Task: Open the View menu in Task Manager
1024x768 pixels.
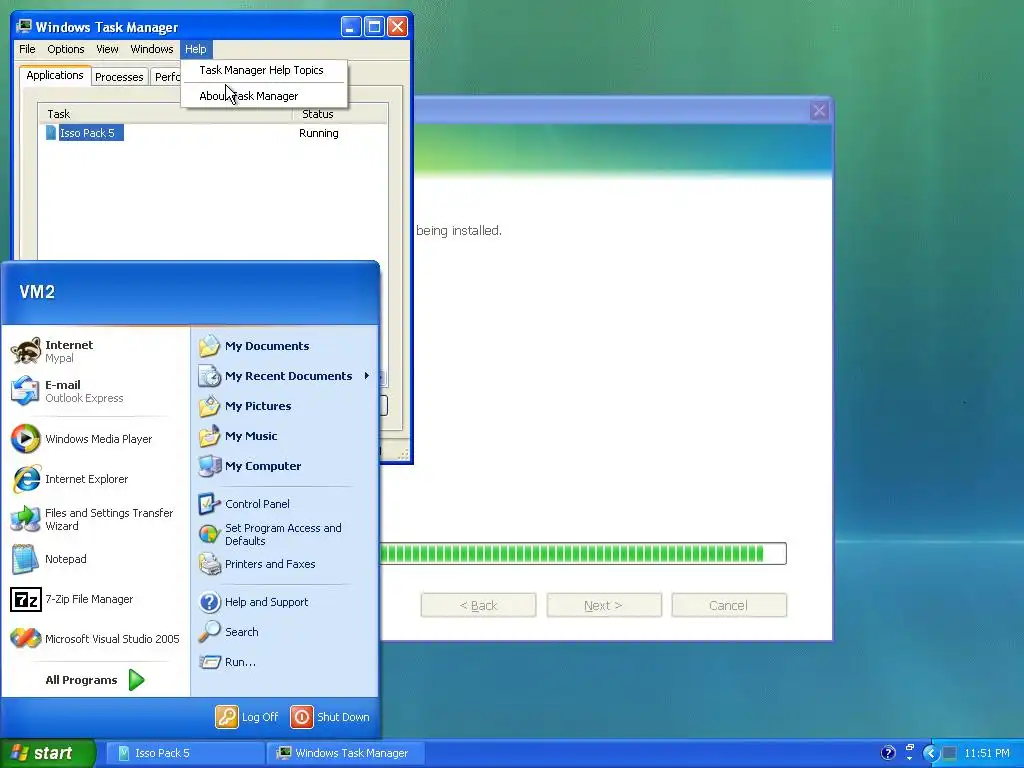Action: [107, 49]
